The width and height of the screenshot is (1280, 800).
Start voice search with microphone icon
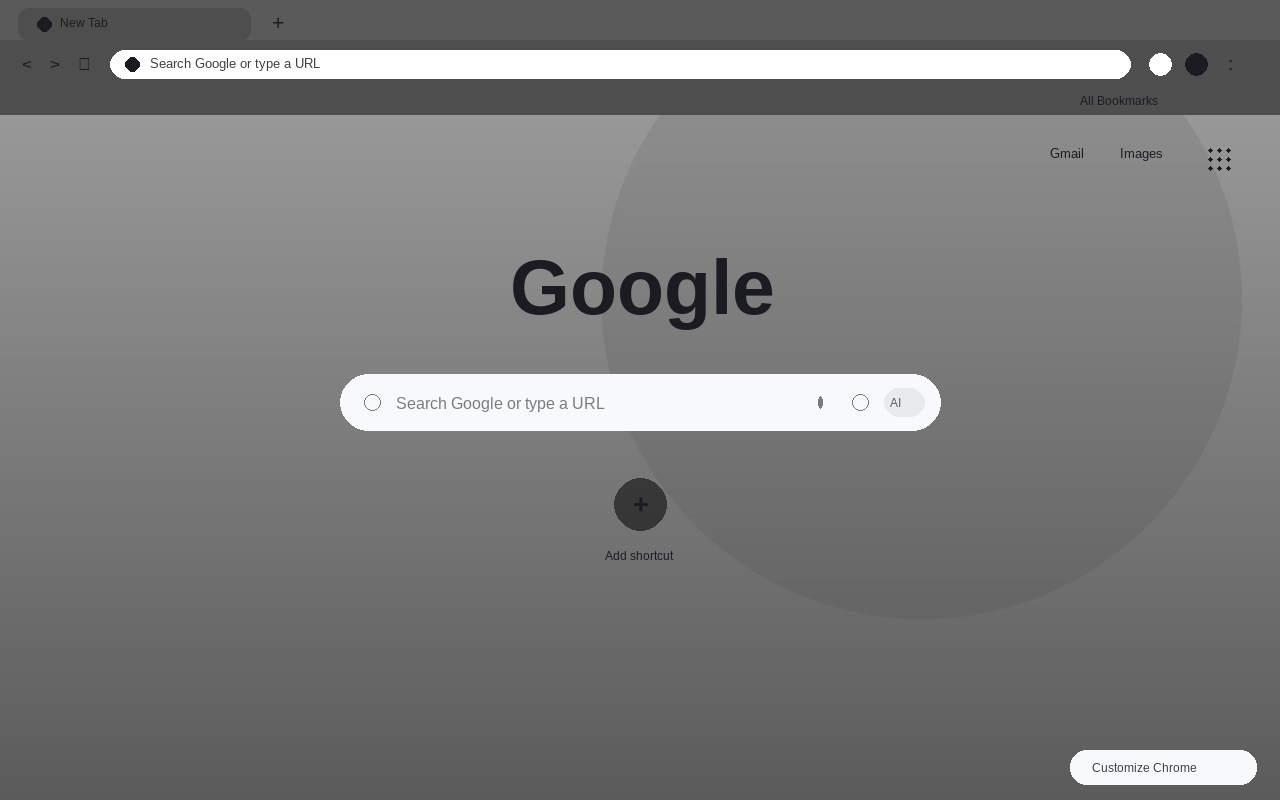tap(820, 403)
